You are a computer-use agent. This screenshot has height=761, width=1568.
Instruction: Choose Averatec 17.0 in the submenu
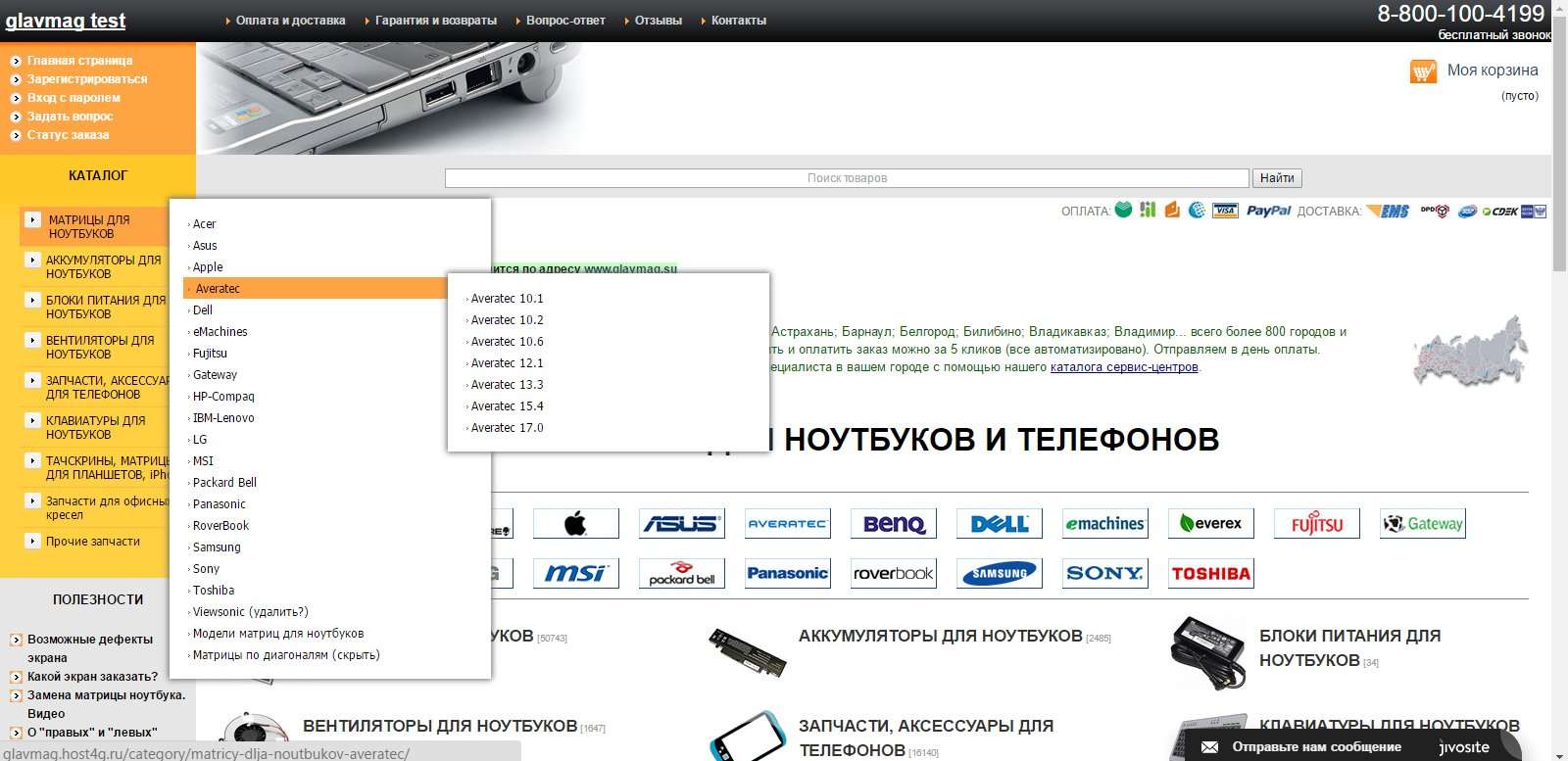(x=507, y=428)
